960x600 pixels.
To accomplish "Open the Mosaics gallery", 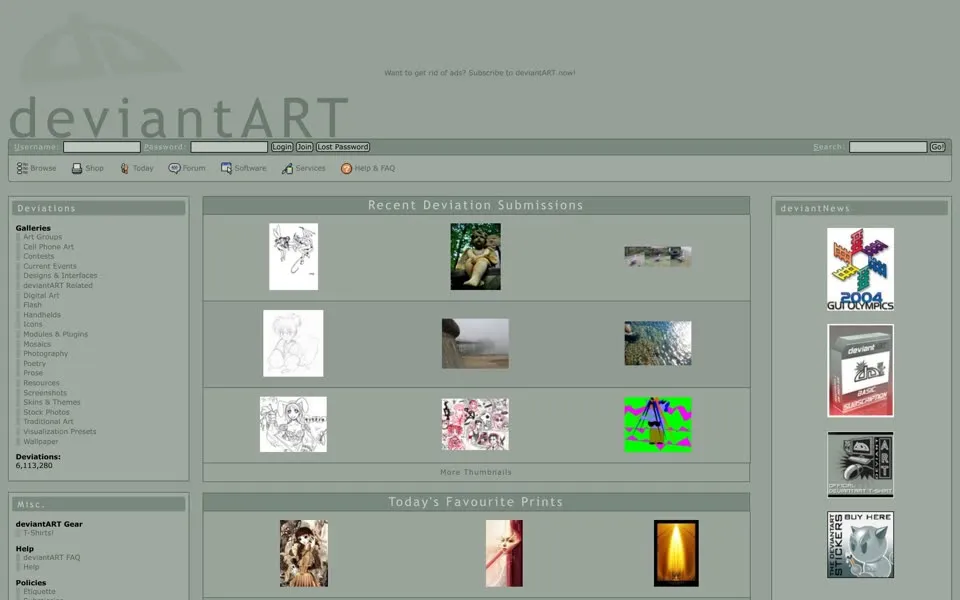I will pos(37,344).
